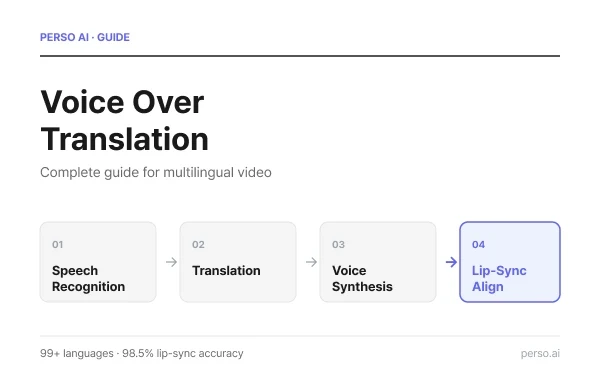Open the 02 Translation step card
Image resolution: width=600 pixels, height=380 pixels.
coord(238,262)
